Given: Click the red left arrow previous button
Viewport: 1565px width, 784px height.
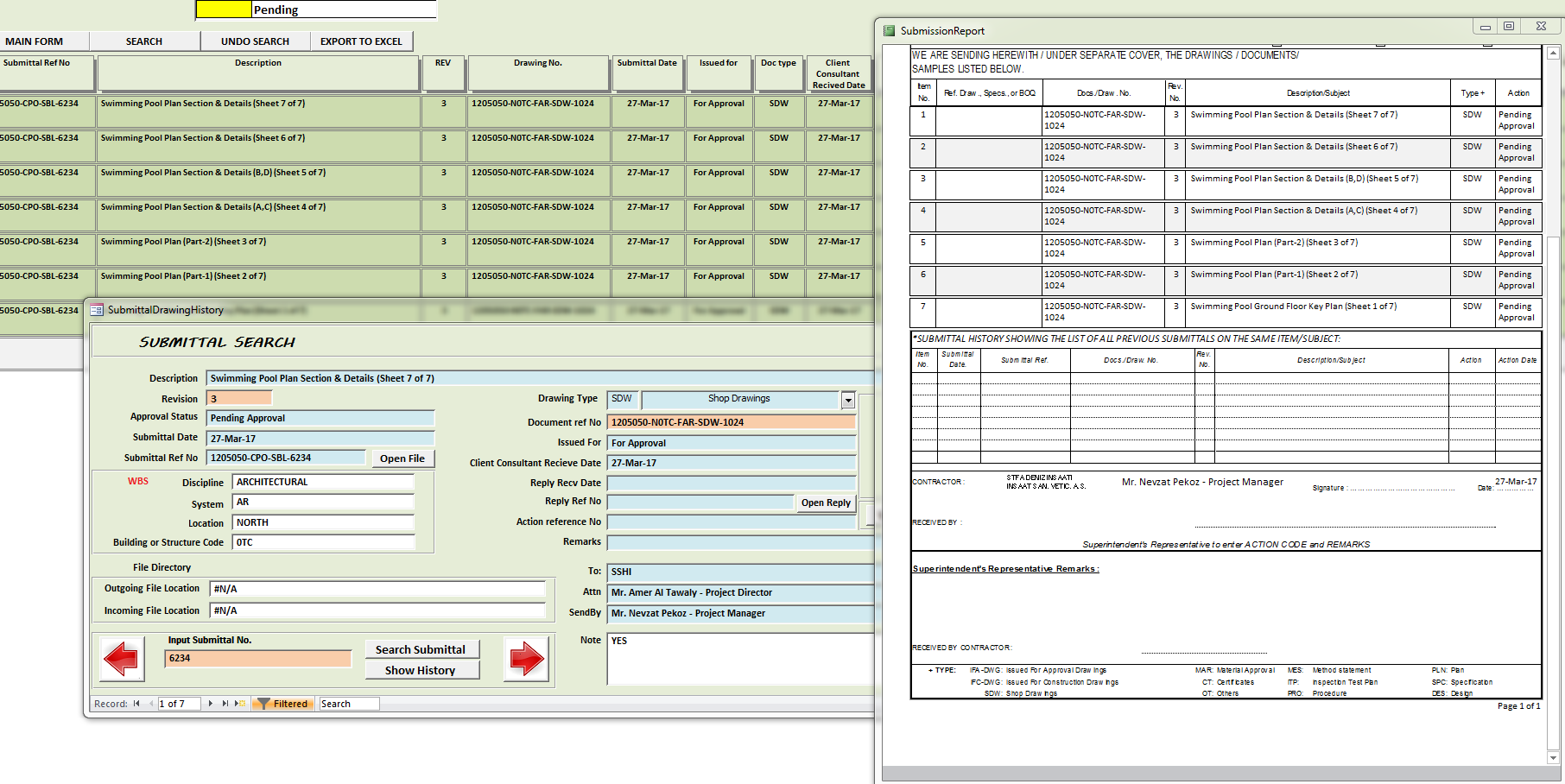Looking at the screenshot, I should point(121,660).
